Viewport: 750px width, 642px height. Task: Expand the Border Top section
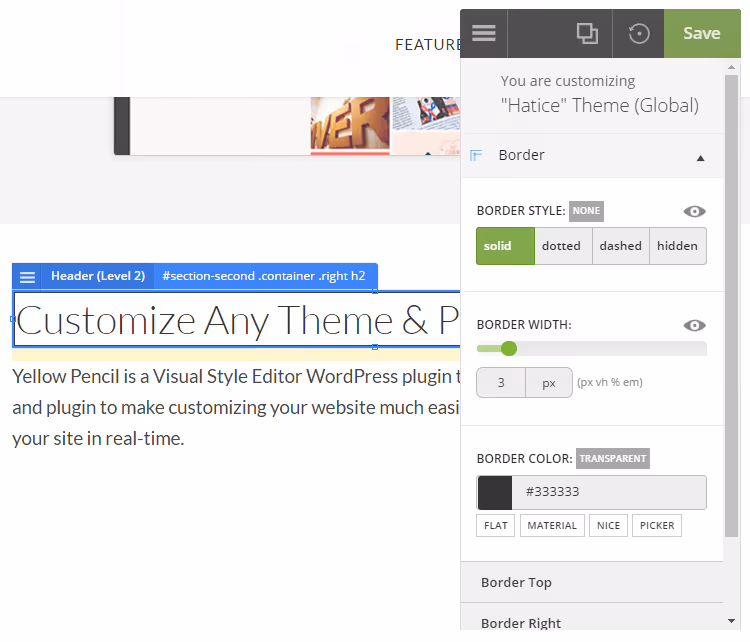(x=592, y=582)
